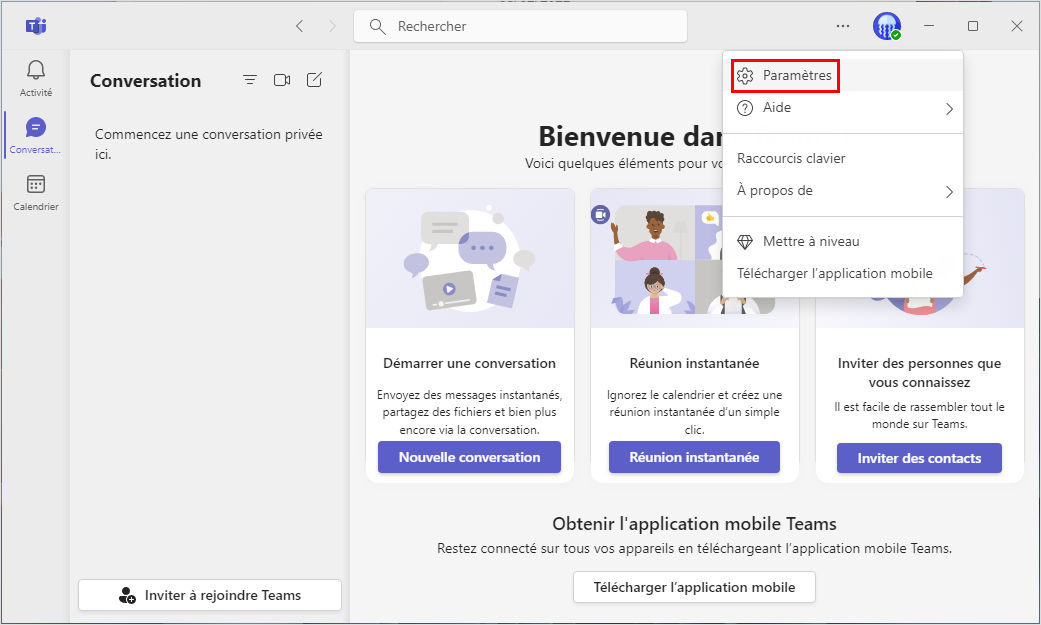Click the chat illustration in first card
This screenshot has height=625, width=1041.
469,259
